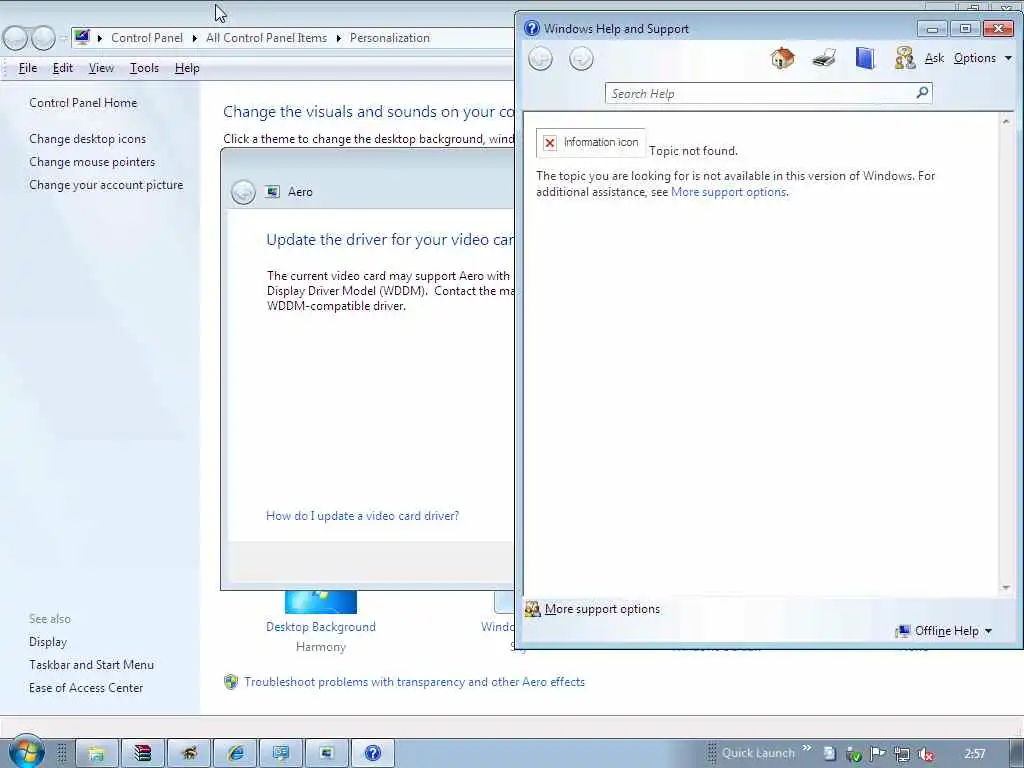Screen dimensions: 1024x768
Task: Click Explorer back navigation button
Action: [x=15, y=39]
